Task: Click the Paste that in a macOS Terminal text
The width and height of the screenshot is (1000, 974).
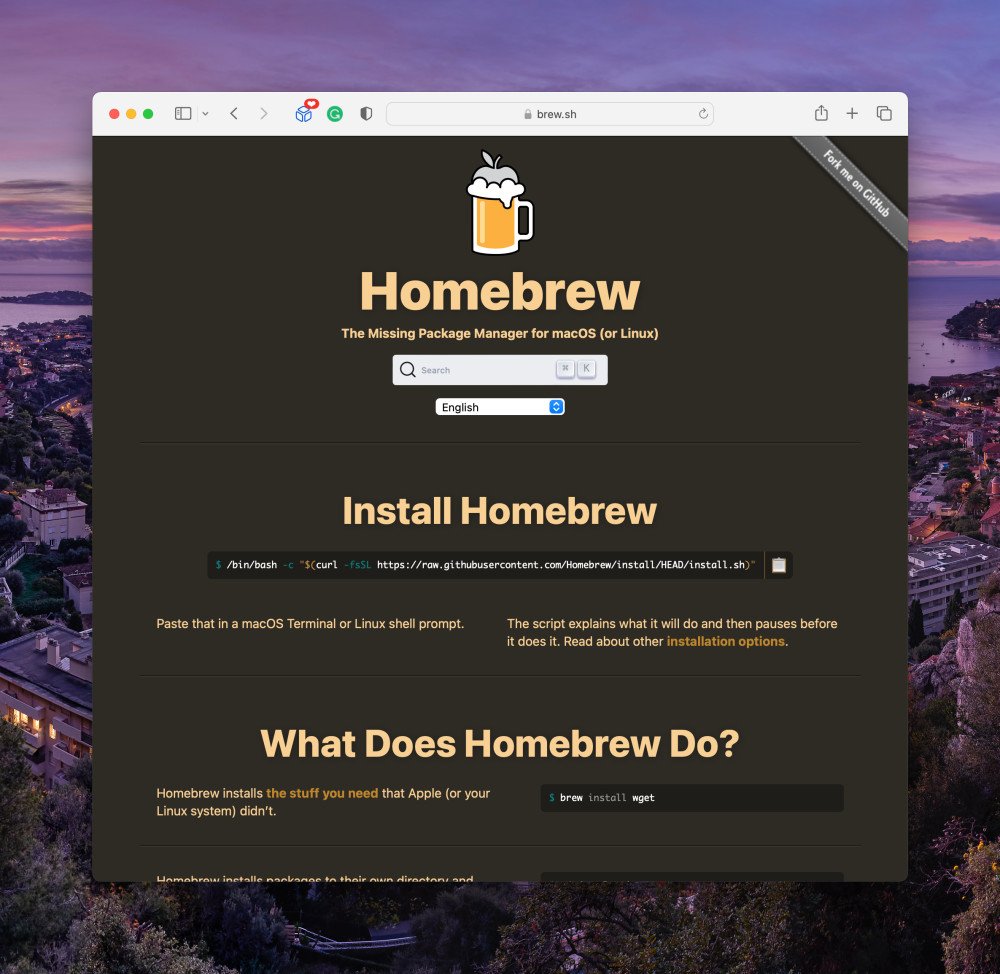Action: (310, 624)
